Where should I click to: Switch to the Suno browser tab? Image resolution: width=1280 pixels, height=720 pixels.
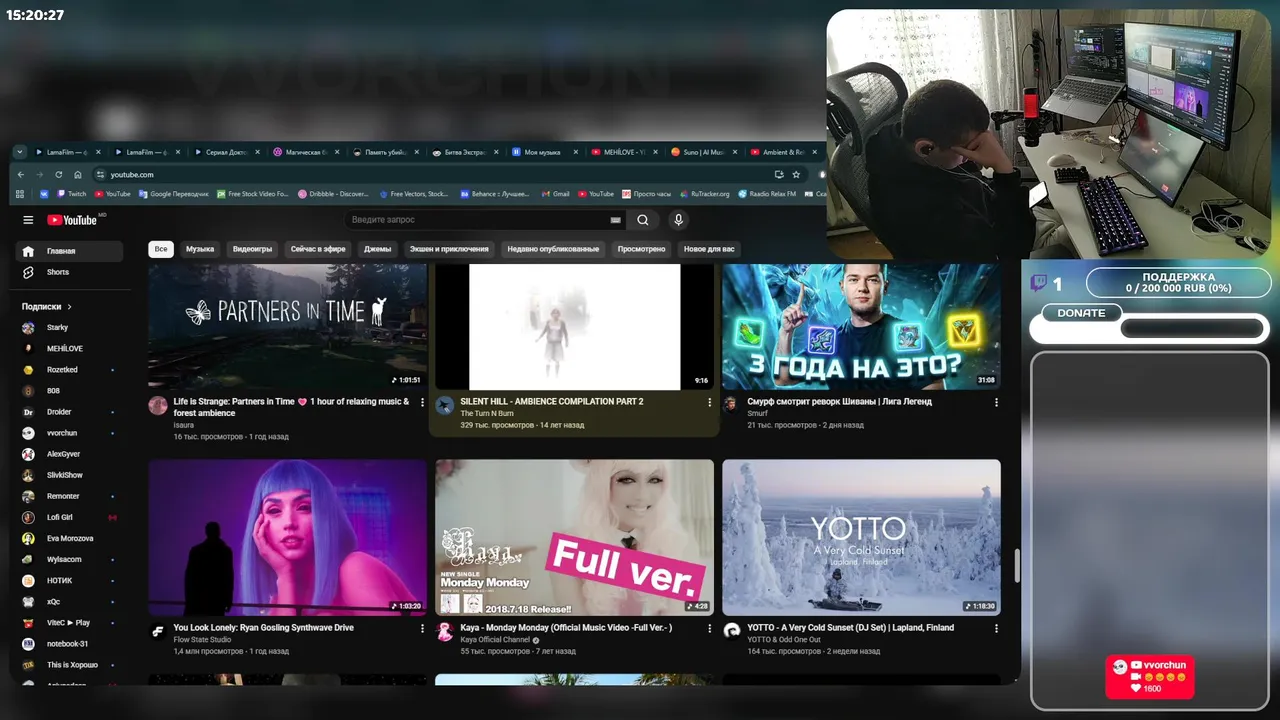(x=701, y=152)
